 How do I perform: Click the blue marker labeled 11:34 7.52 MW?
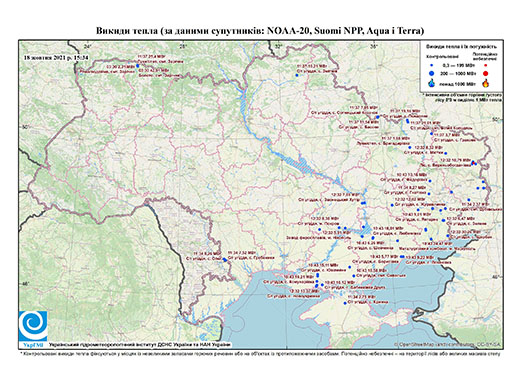pos(225,259)
